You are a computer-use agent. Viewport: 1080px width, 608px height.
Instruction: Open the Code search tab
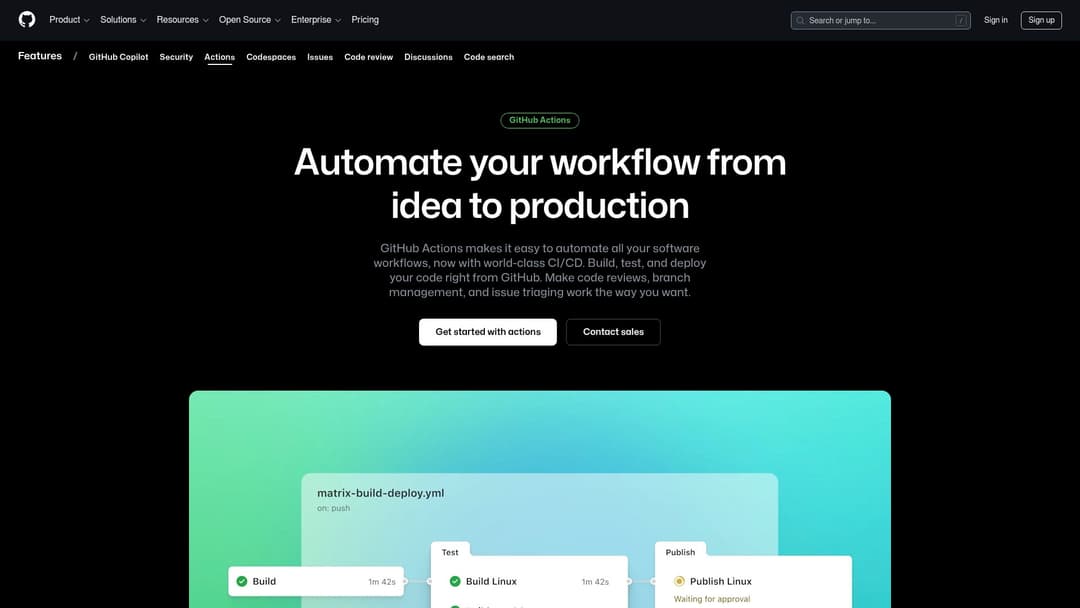click(x=489, y=57)
